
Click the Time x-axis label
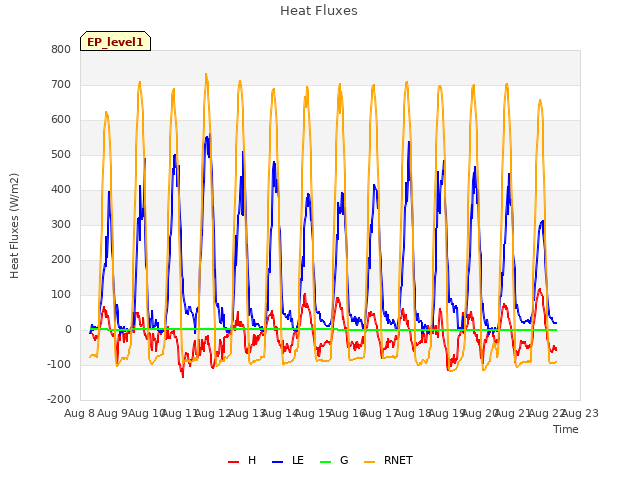566,429
